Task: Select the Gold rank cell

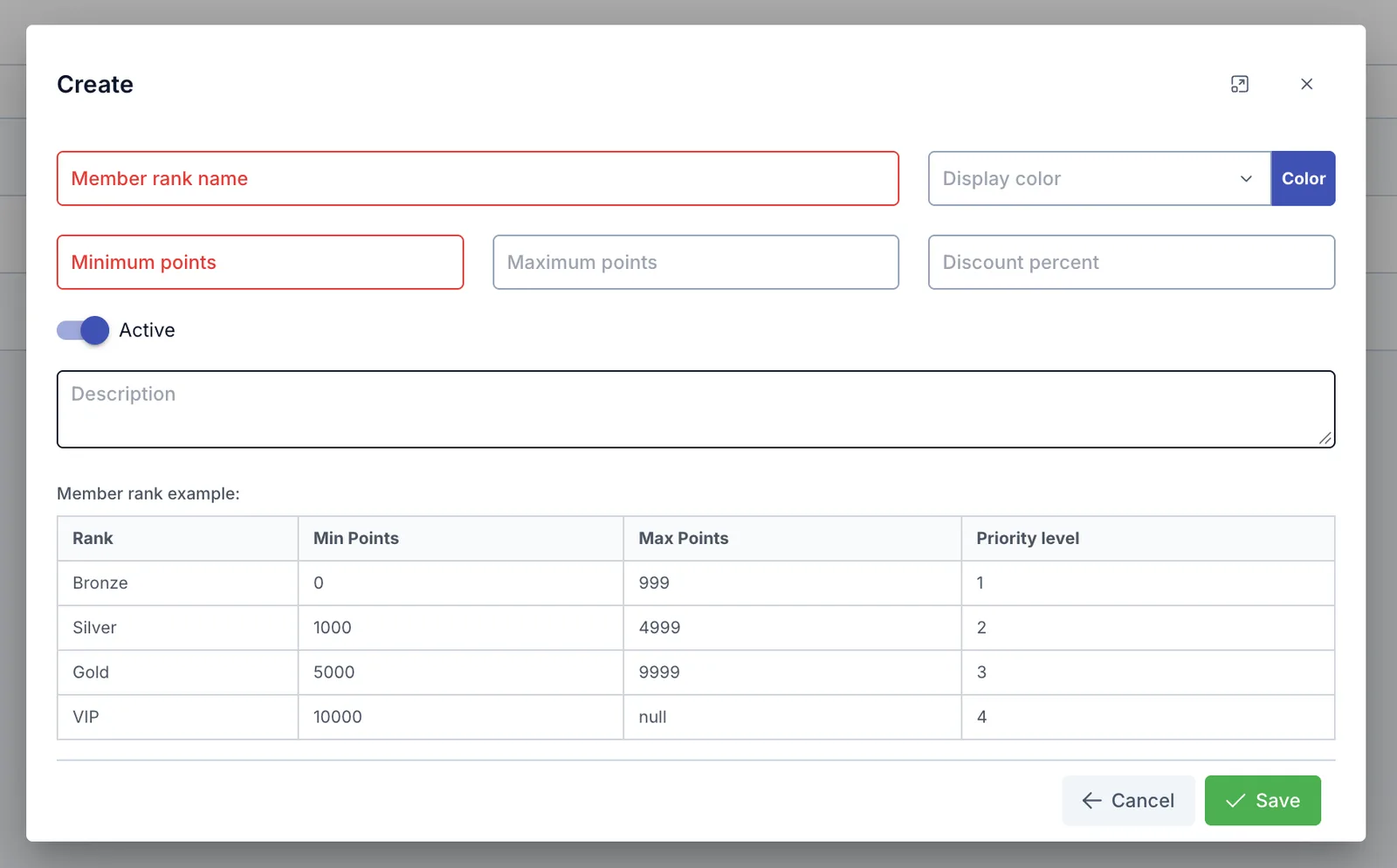Action: coord(178,672)
